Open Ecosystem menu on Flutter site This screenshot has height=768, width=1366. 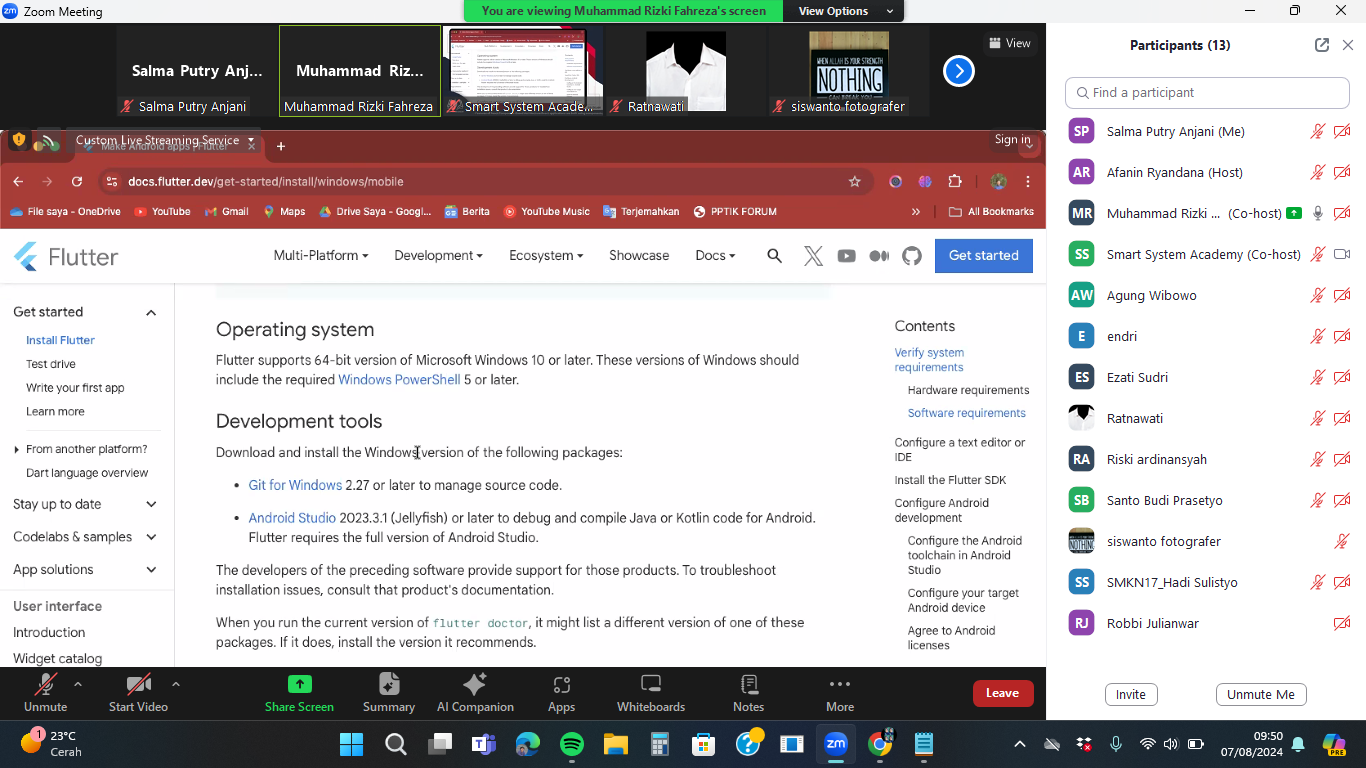[x=546, y=255]
